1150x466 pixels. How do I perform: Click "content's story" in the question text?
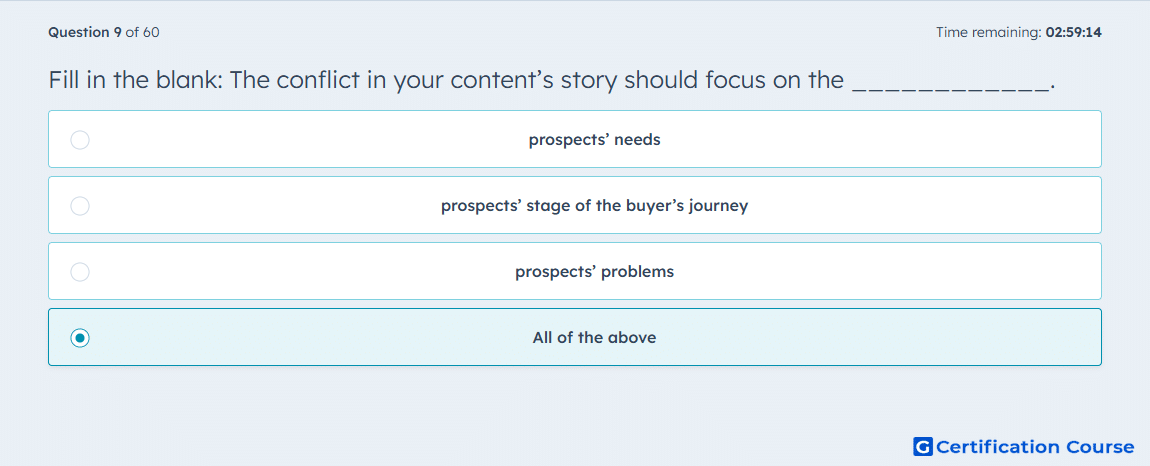click(534, 80)
